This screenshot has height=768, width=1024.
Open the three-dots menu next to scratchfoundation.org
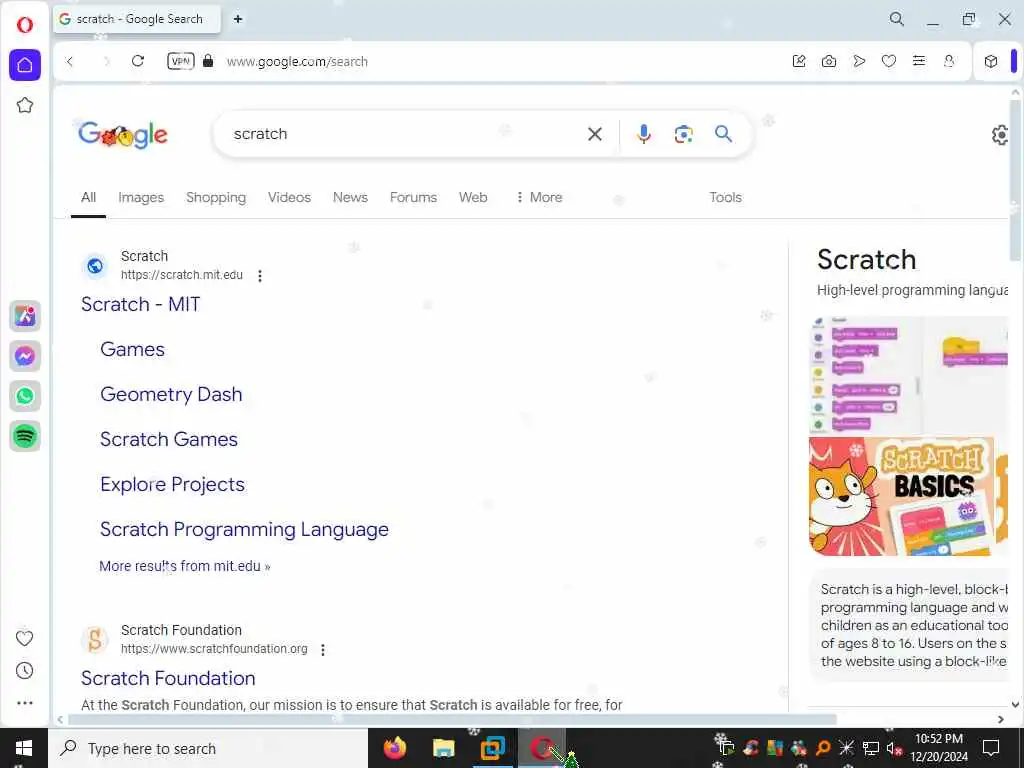323,650
